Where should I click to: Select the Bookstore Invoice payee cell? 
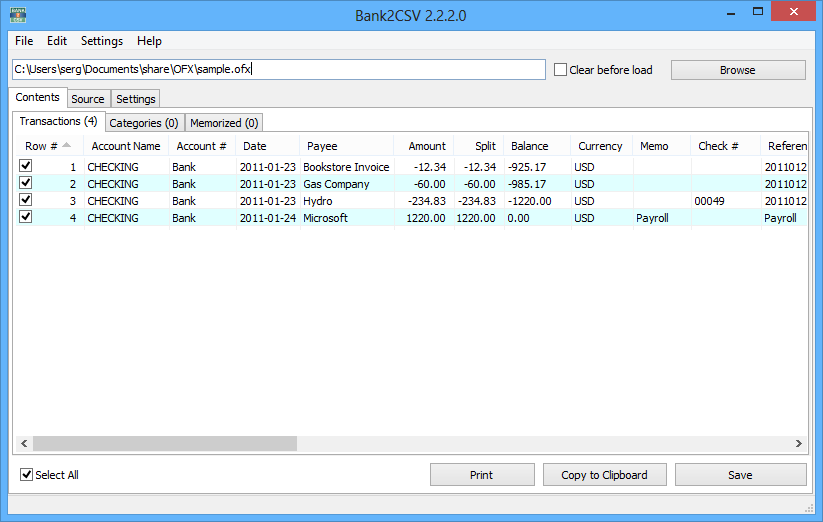pyautogui.click(x=346, y=167)
